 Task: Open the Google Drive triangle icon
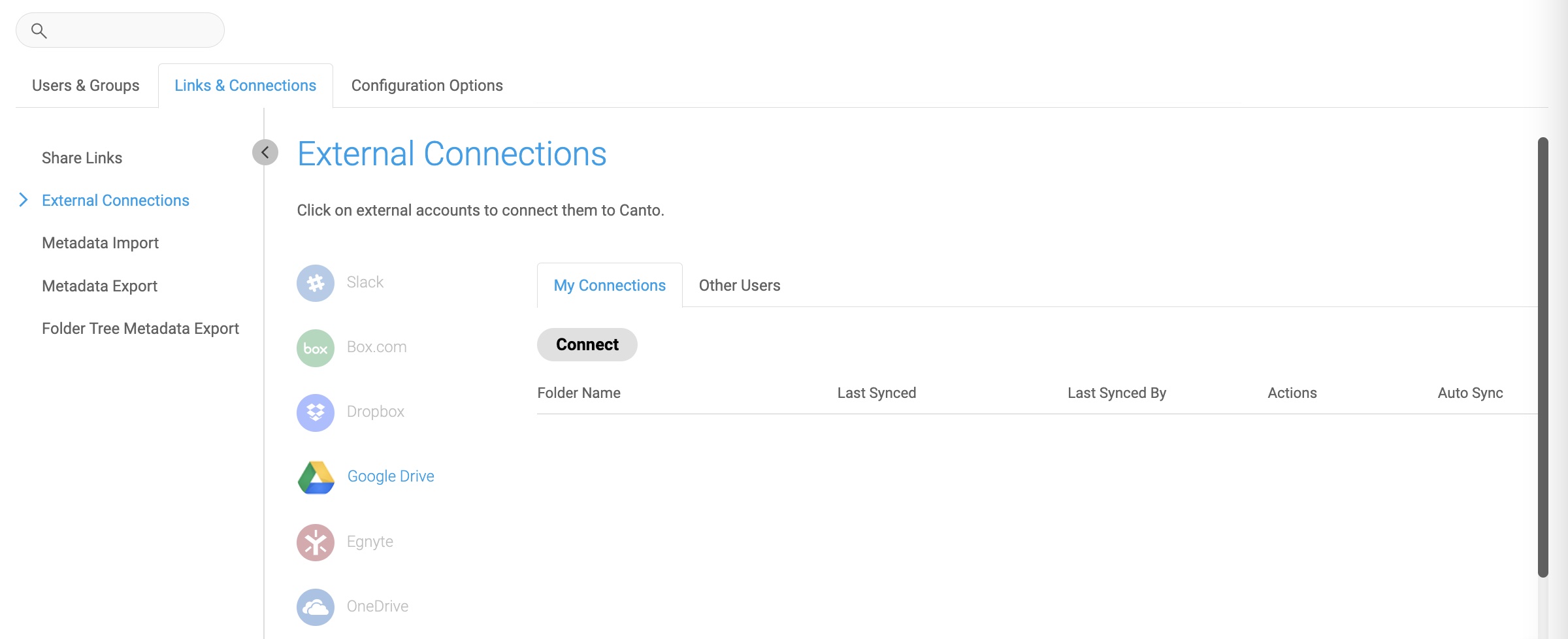click(x=316, y=477)
